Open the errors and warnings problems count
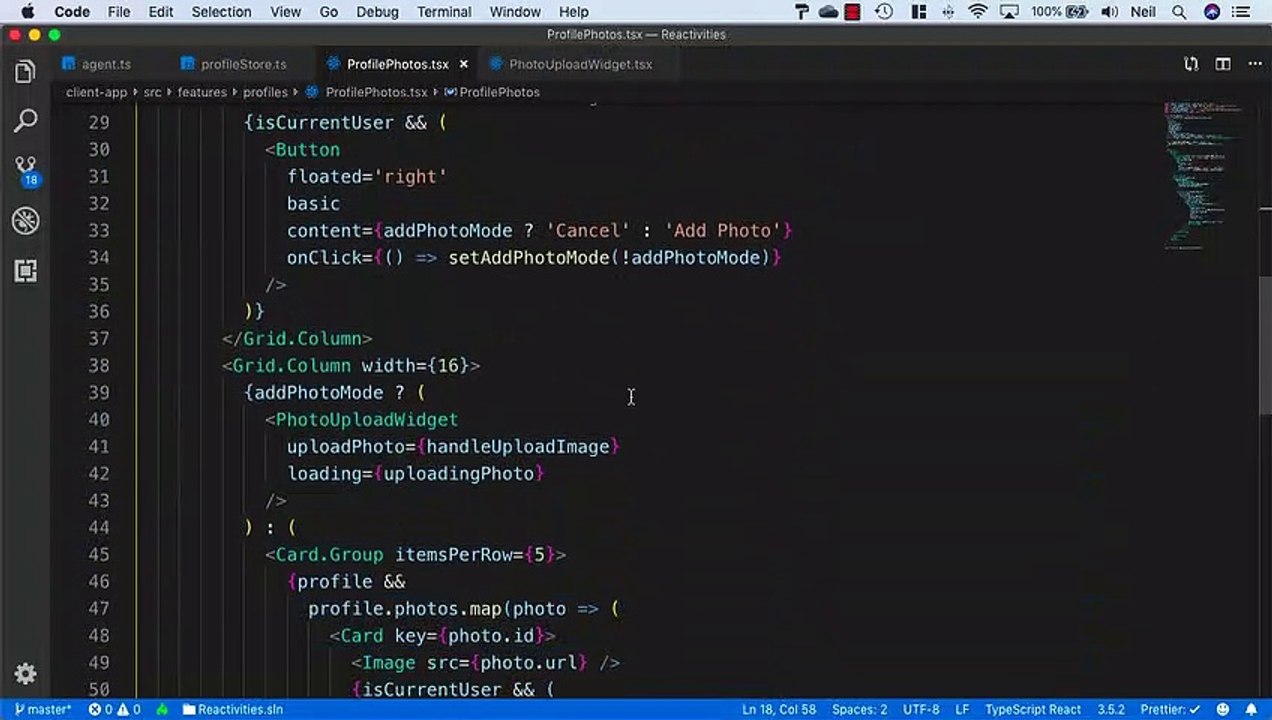The image size is (1272, 720). pos(115,709)
